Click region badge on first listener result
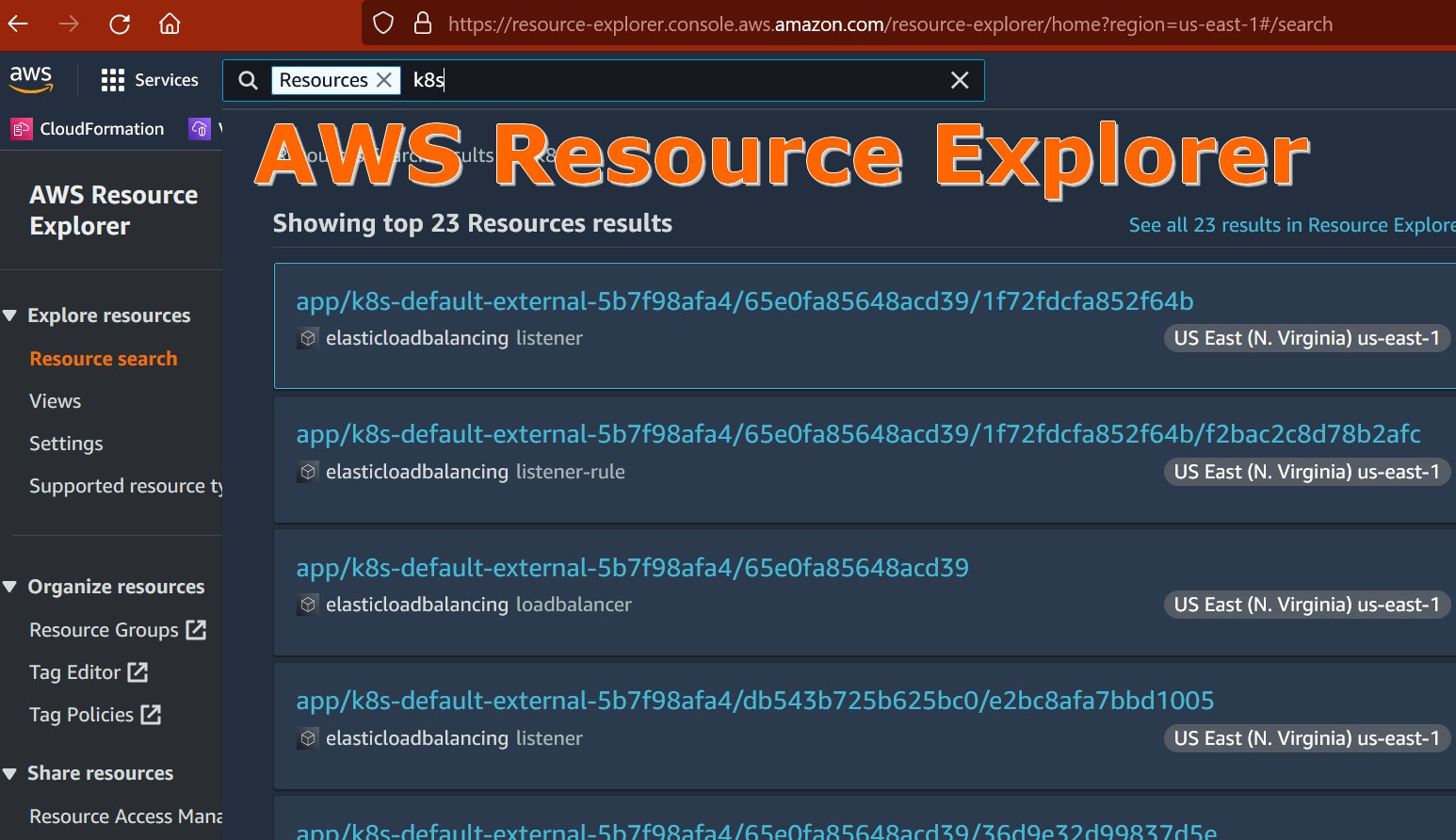The width and height of the screenshot is (1456, 840). [1306, 338]
